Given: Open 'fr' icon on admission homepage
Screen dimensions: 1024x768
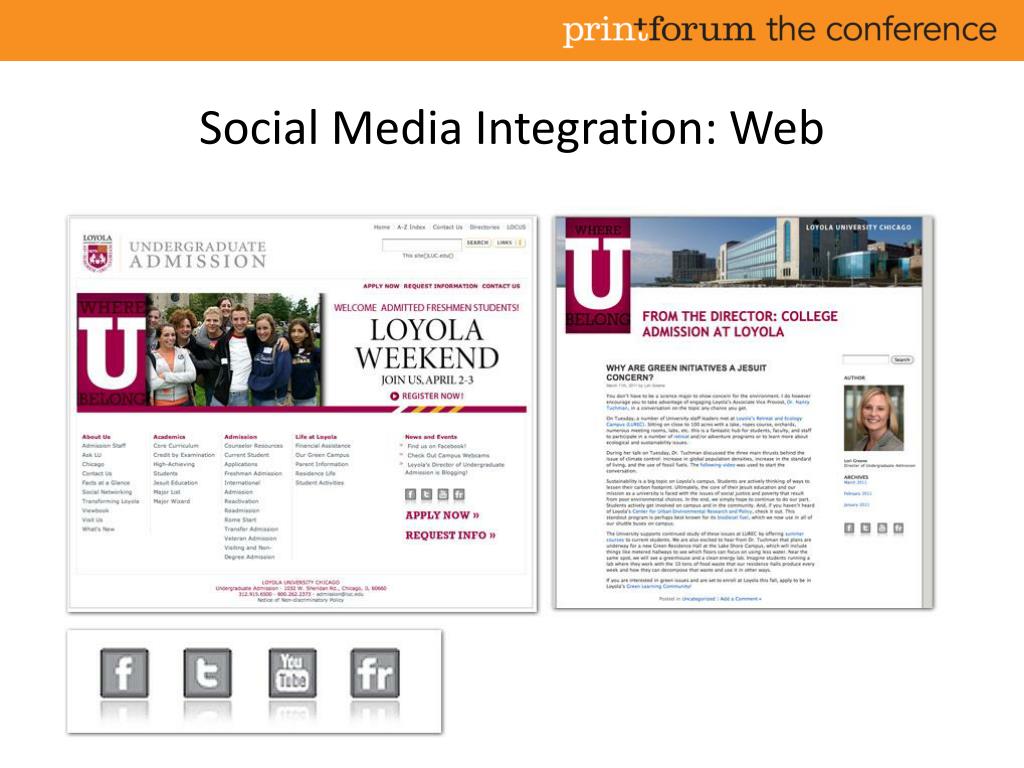Looking at the screenshot, I should point(459,494).
